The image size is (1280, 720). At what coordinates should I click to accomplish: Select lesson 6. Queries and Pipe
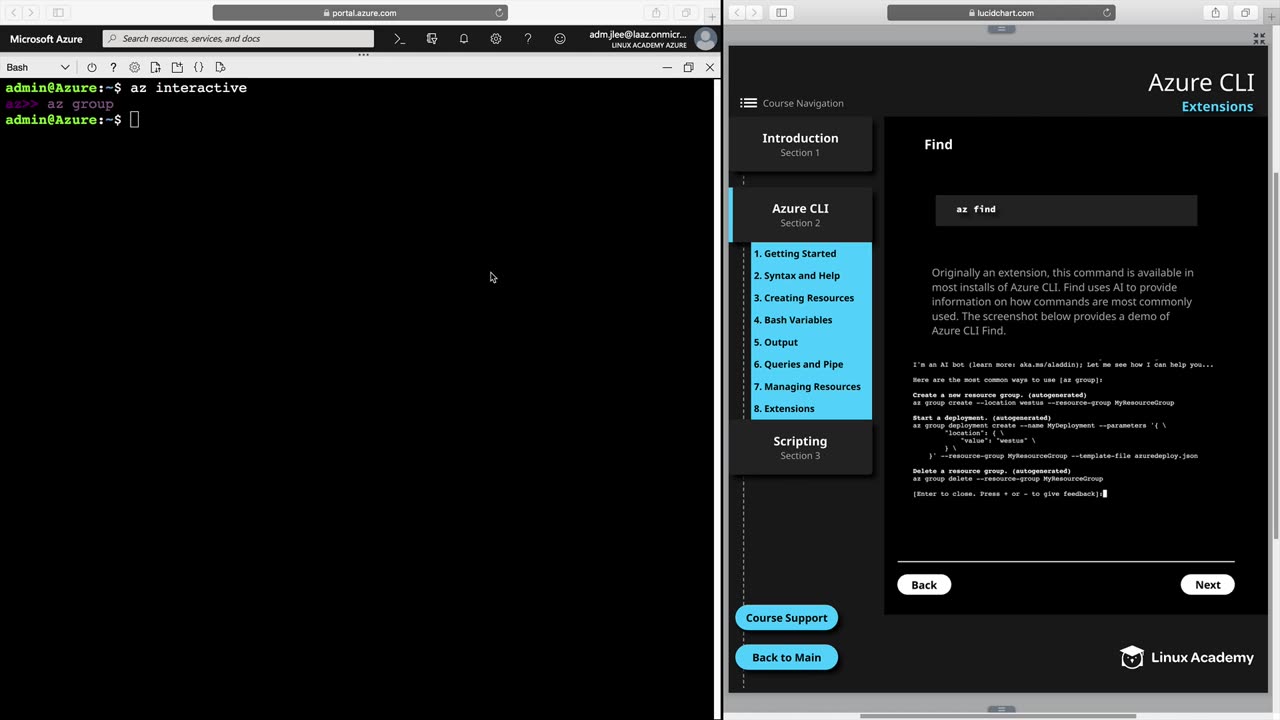coord(811,364)
